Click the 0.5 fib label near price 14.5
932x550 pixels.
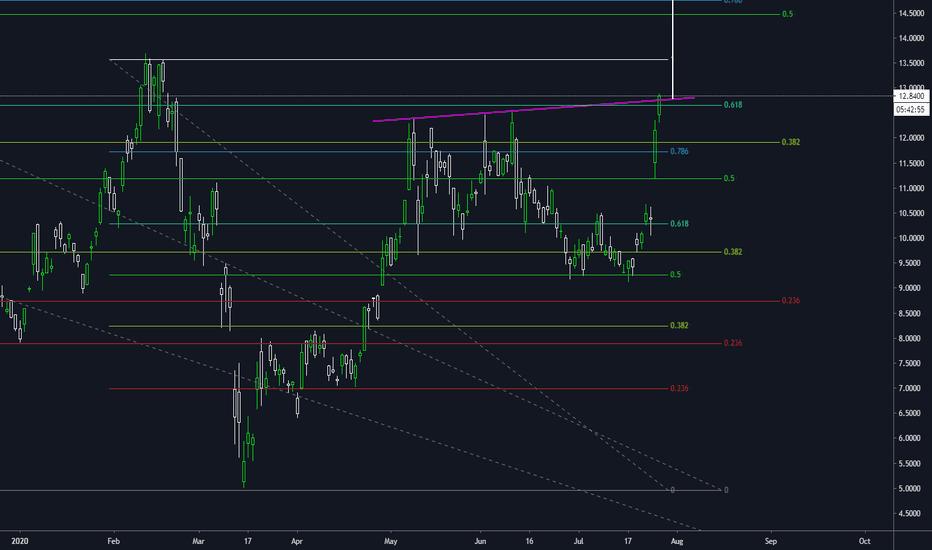[x=788, y=14]
